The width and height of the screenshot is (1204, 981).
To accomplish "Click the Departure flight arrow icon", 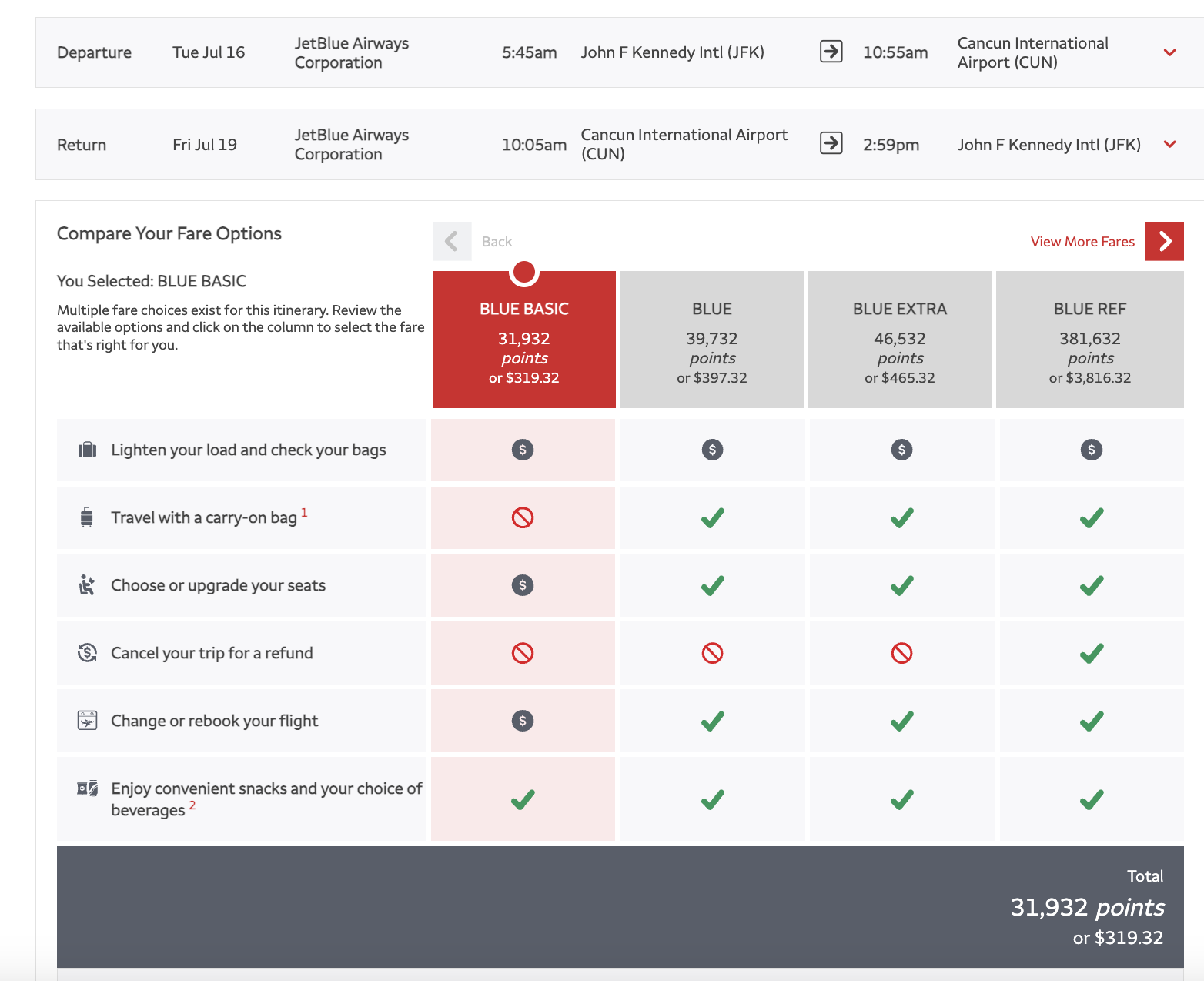I will pos(831,52).
